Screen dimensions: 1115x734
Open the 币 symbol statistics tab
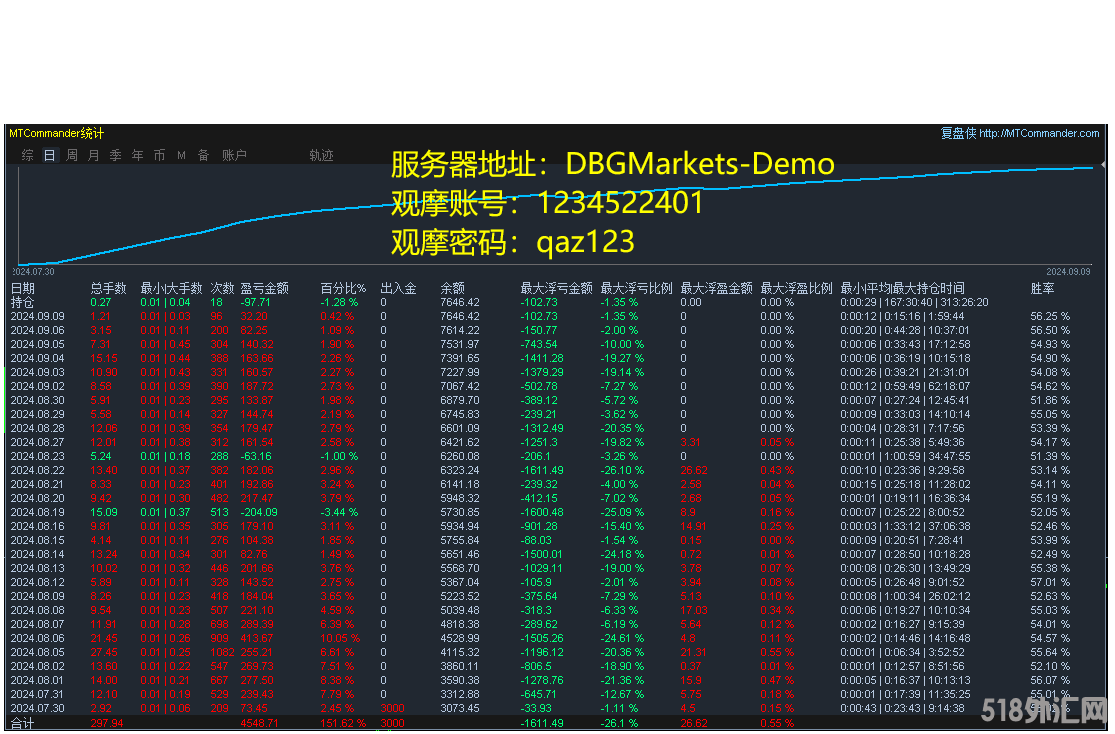159,155
